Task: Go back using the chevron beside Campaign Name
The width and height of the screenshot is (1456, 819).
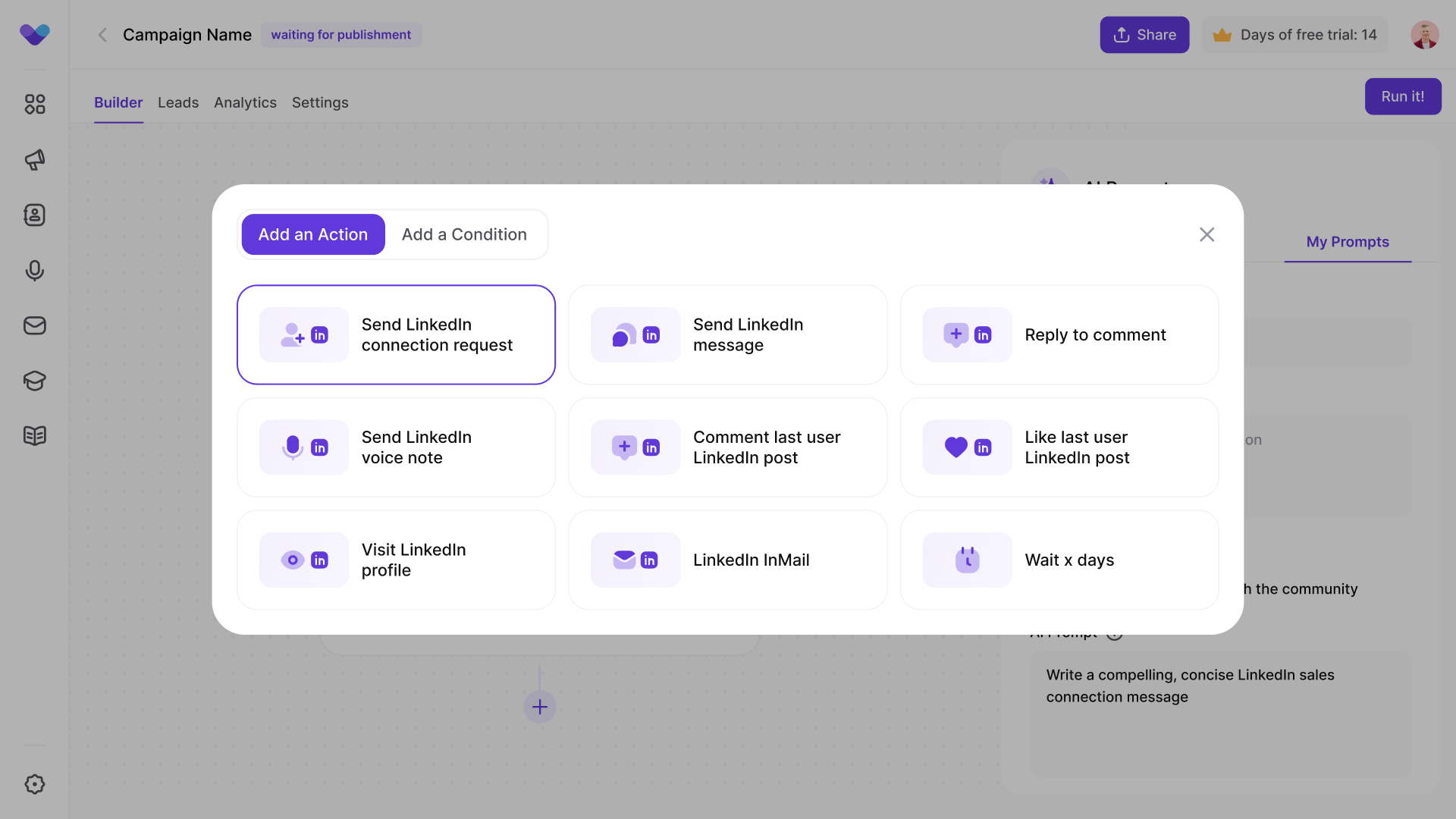Action: tap(102, 35)
